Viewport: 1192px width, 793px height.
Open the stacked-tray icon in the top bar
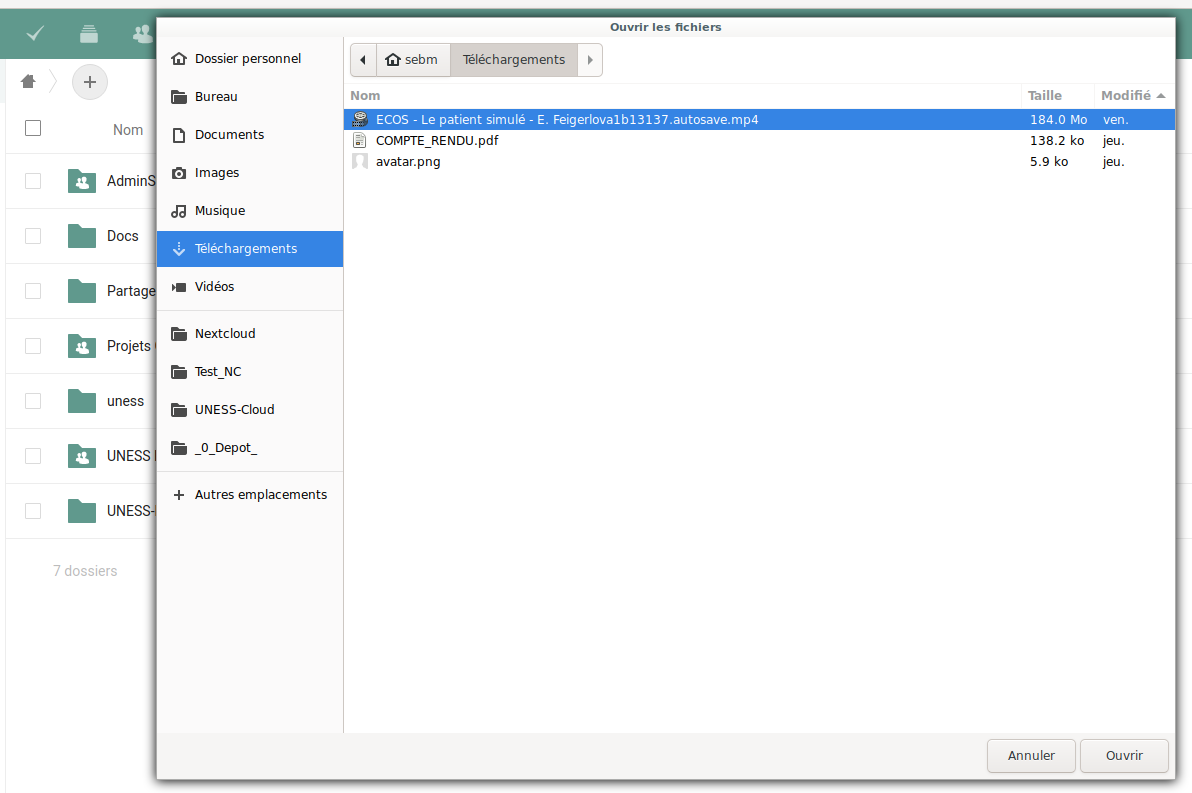pos(90,34)
